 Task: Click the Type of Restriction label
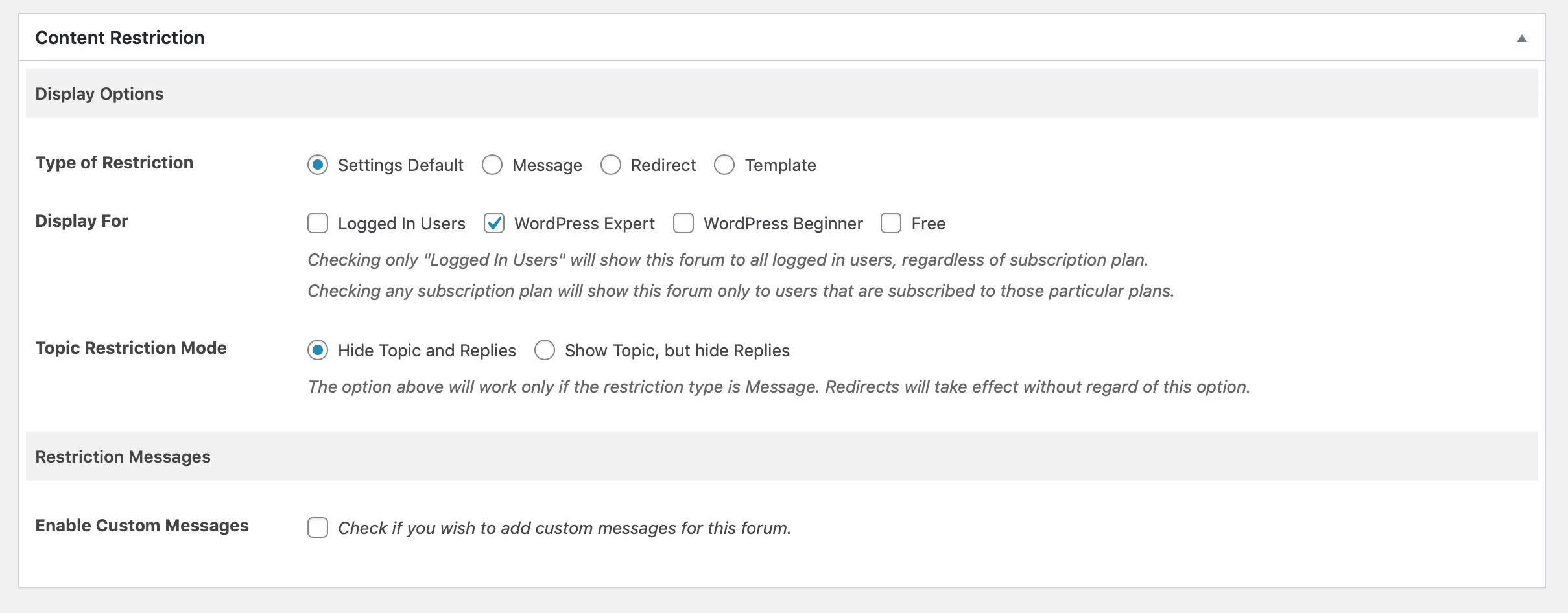[x=114, y=163]
